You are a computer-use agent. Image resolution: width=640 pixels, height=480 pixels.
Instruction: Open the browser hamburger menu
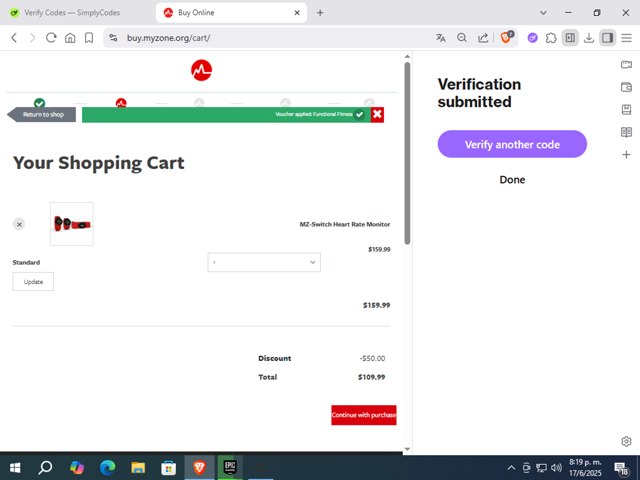pyautogui.click(x=627, y=38)
